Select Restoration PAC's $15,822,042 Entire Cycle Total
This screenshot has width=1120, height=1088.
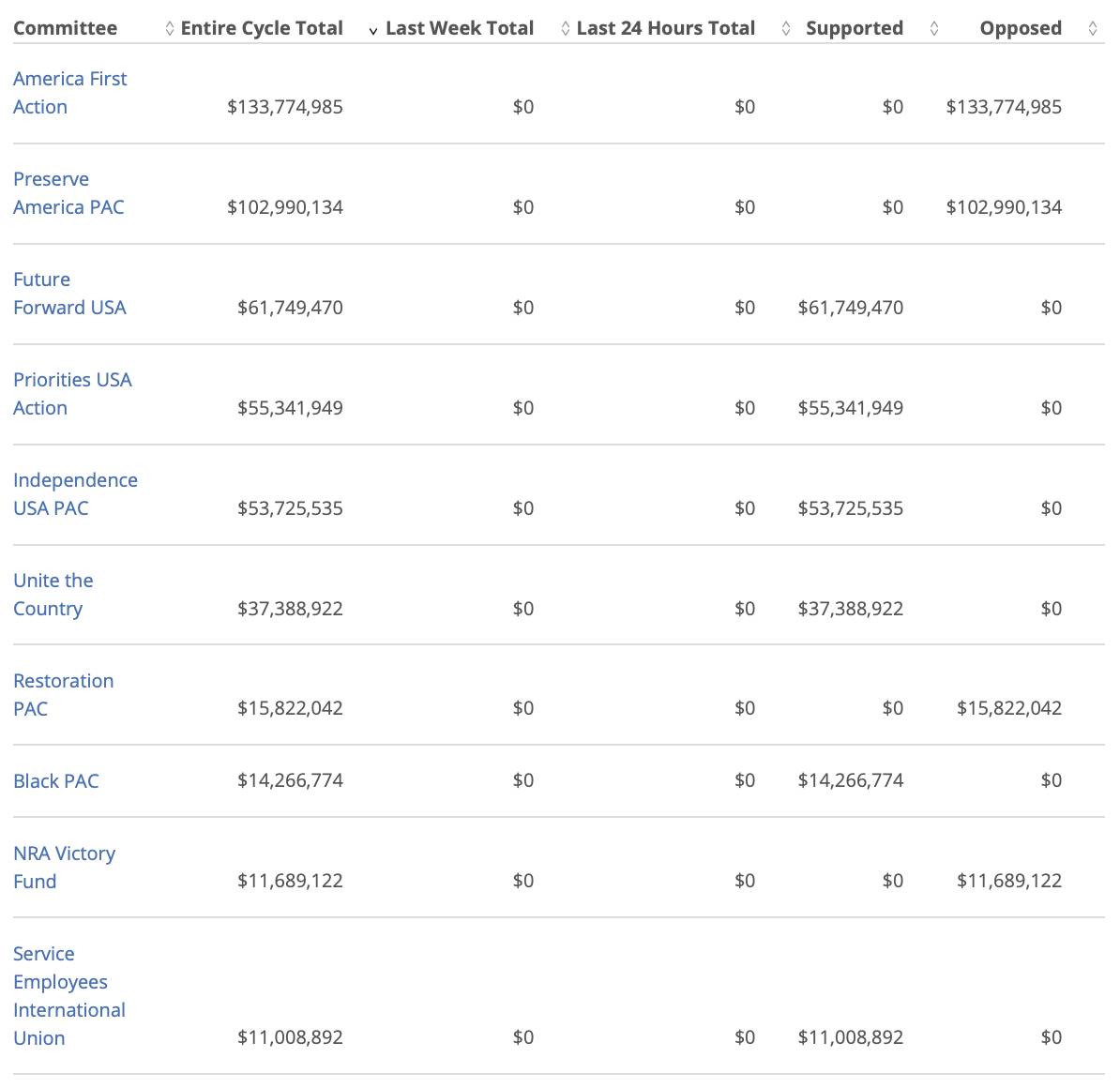290,708
